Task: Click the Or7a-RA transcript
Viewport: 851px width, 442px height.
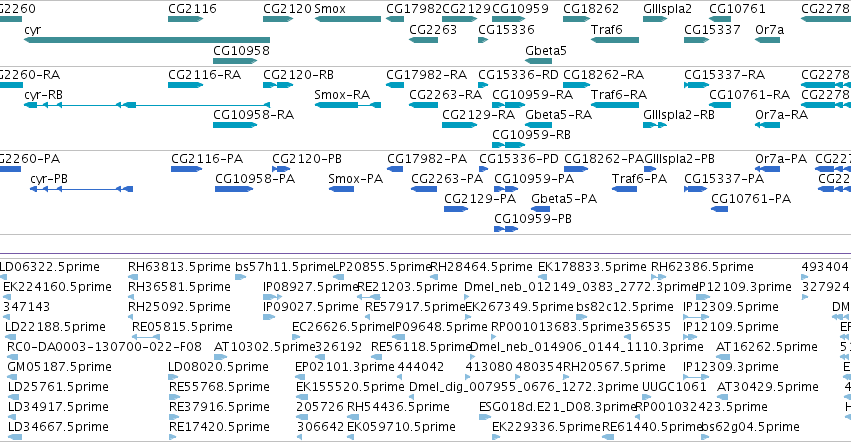Action: coord(767,125)
